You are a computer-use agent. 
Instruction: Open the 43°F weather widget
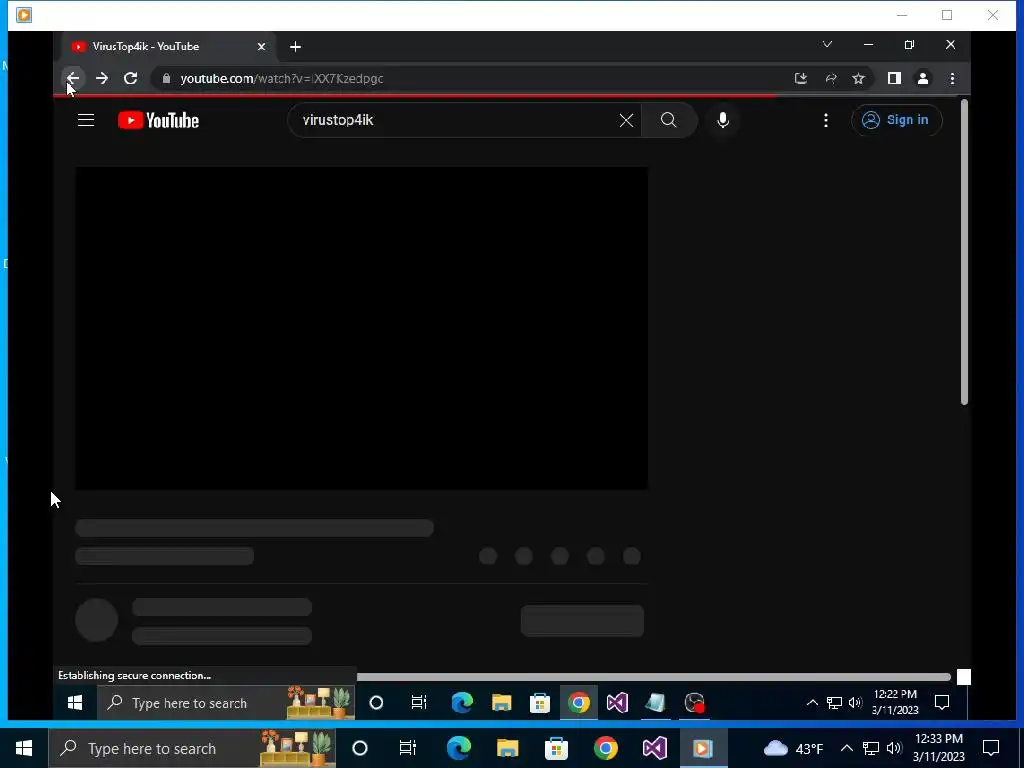point(793,748)
